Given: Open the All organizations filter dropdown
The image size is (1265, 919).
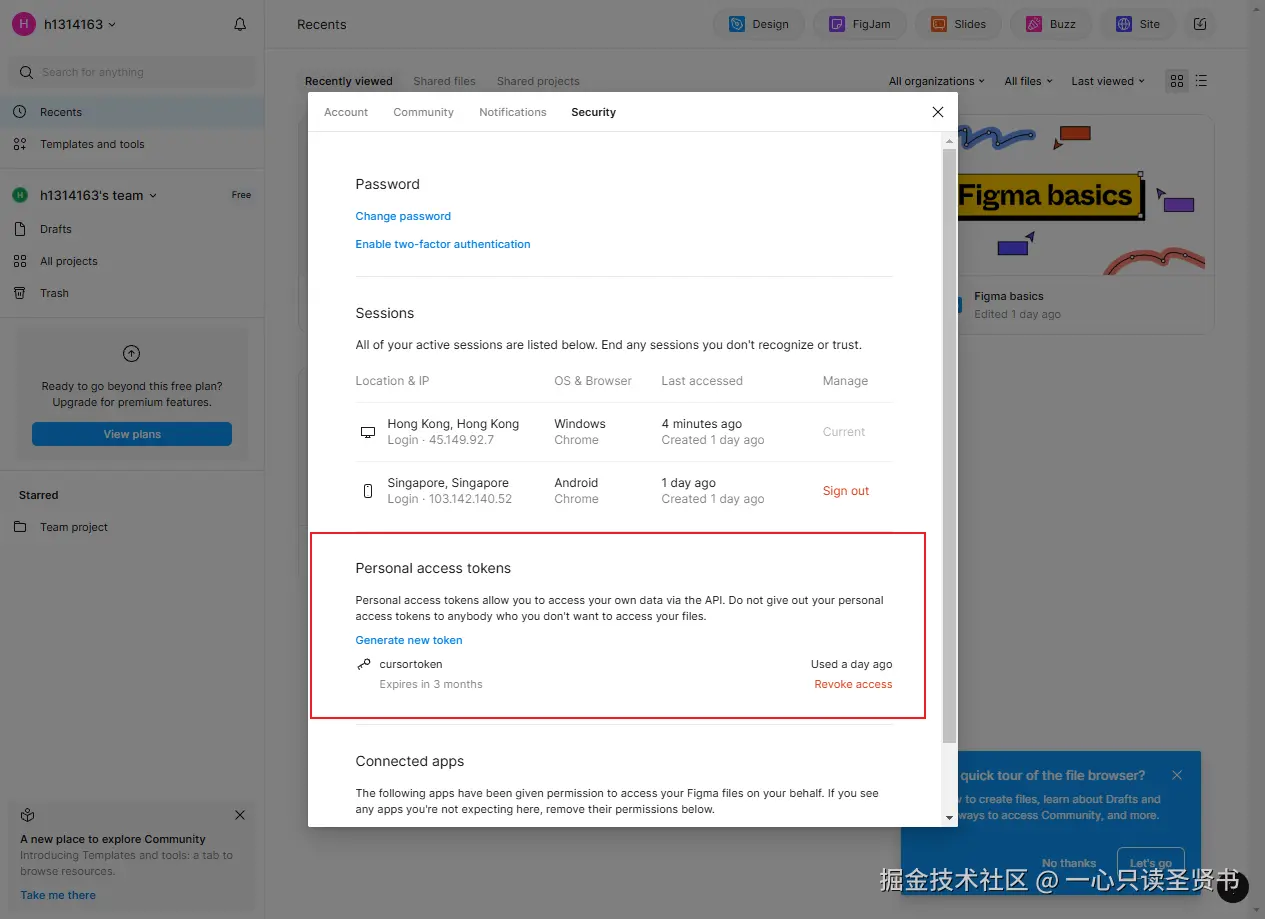Looking at the screenshot, I should [936, 81].
